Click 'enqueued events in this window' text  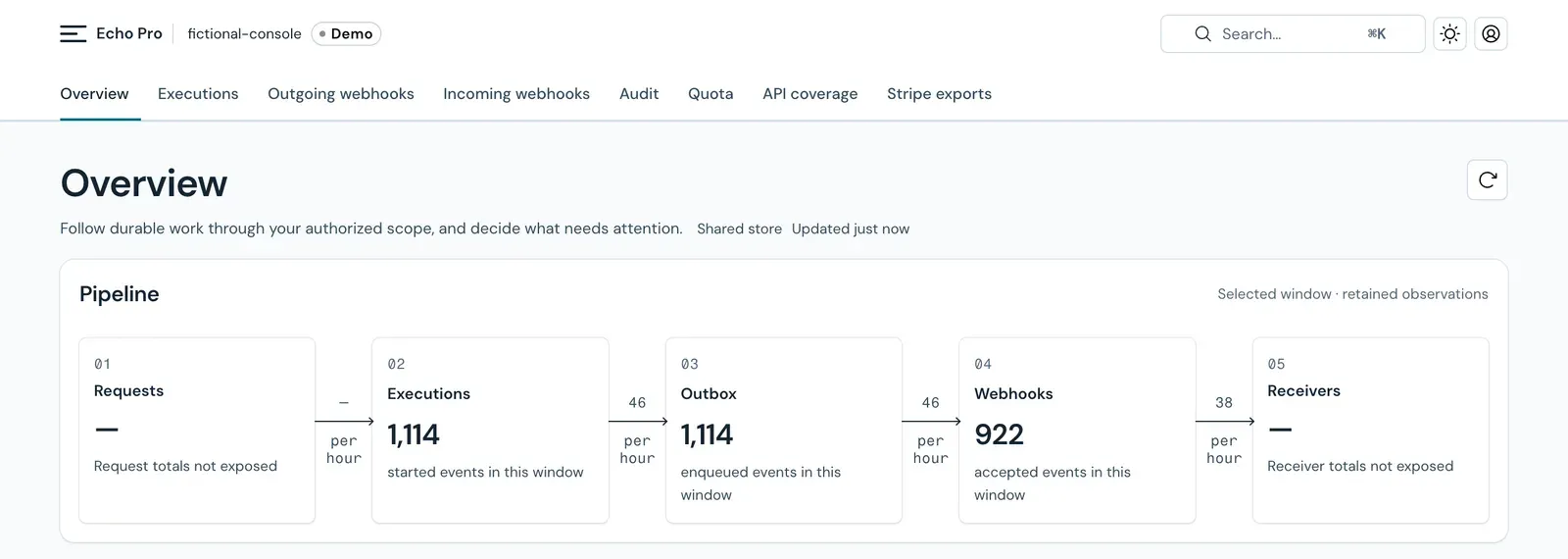760,483
